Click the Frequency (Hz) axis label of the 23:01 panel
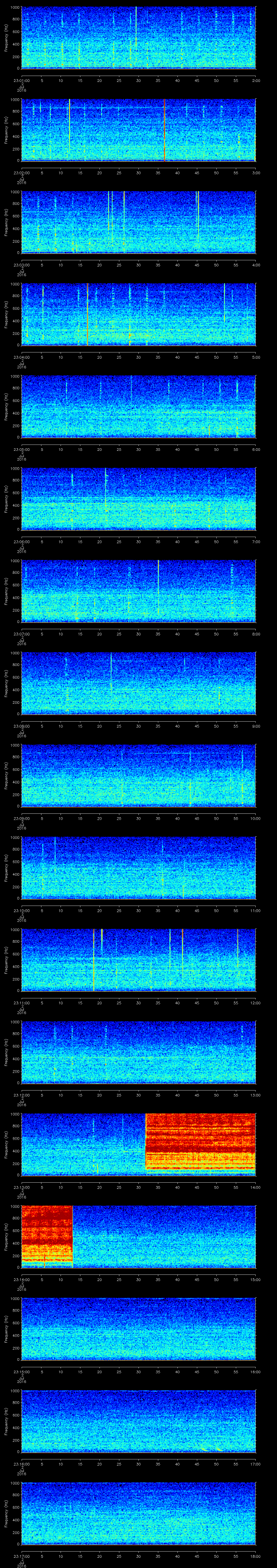 6,38
